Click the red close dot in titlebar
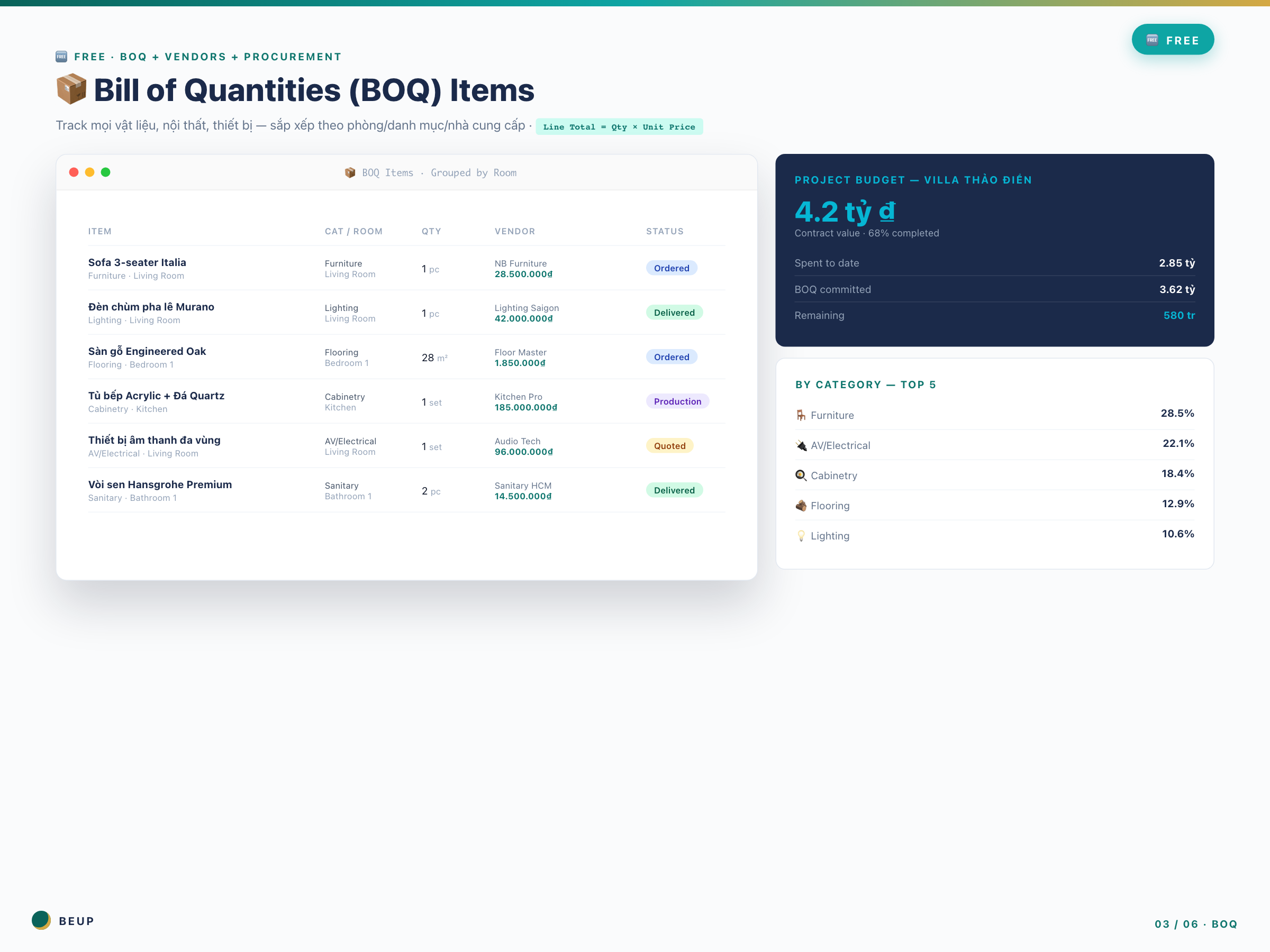The width and height of the screenshot is (1270, 952). 74,172
